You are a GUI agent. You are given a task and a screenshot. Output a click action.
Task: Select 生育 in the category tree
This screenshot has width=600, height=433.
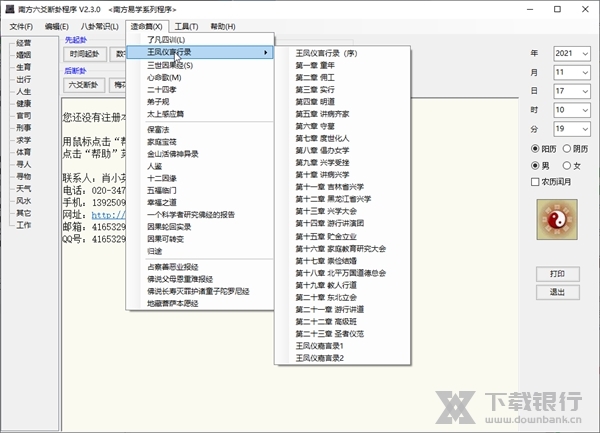(24, 67)
